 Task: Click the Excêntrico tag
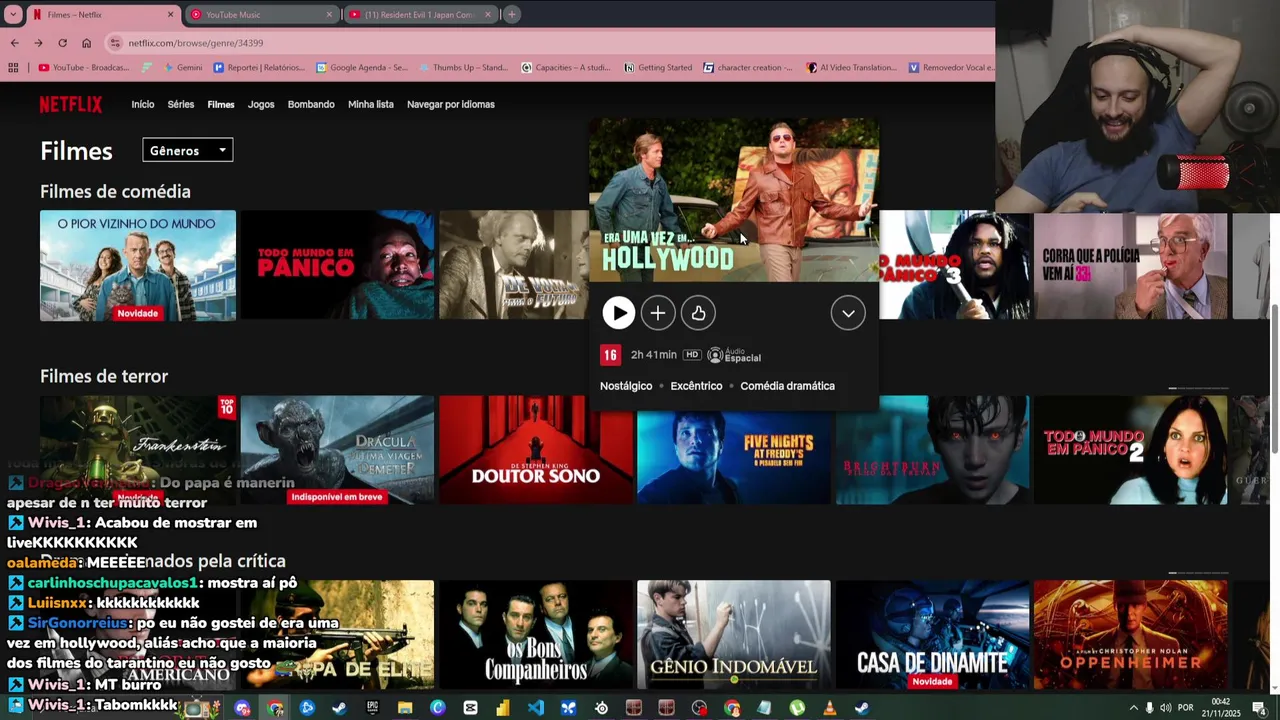tap(696, 386)
